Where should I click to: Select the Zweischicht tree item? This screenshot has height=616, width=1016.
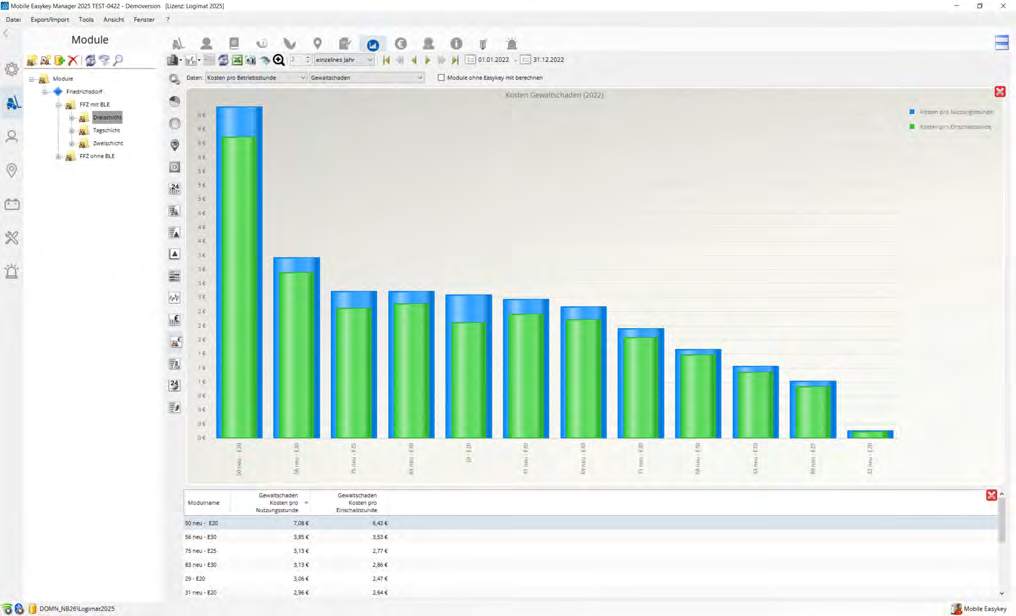tap(108, 143)
